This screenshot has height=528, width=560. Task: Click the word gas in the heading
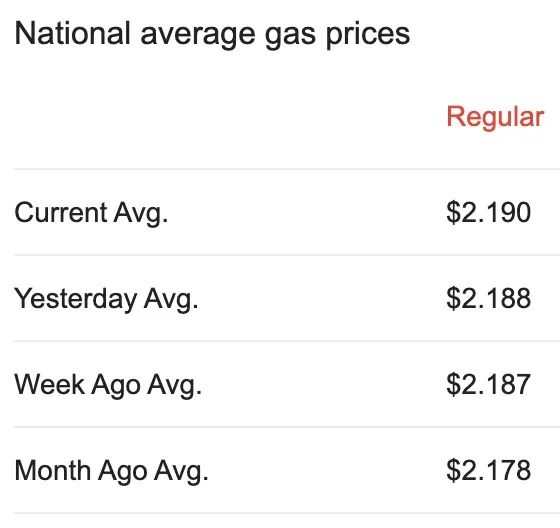tap(290, 36)
